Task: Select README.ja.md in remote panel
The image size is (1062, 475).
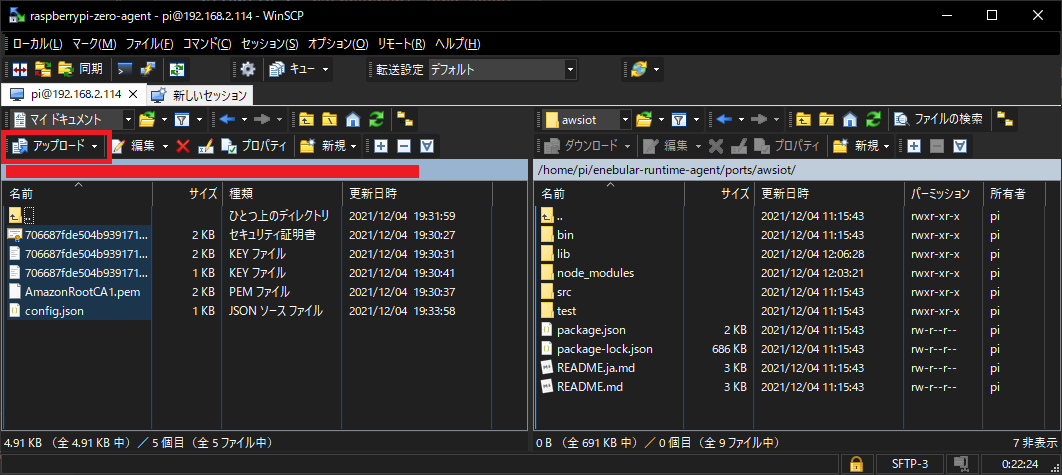Action: coord(595,368)
